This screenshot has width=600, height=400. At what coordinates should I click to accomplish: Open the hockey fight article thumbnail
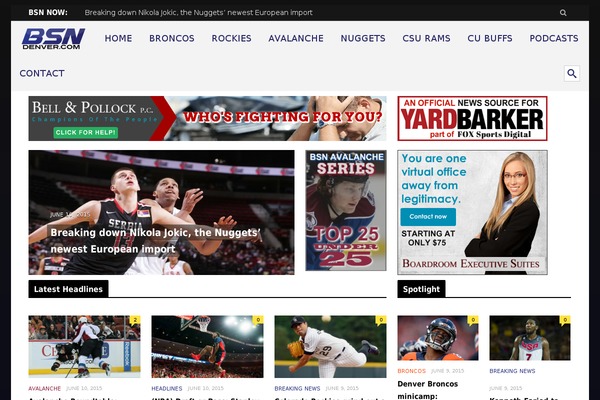click(84, 346)
